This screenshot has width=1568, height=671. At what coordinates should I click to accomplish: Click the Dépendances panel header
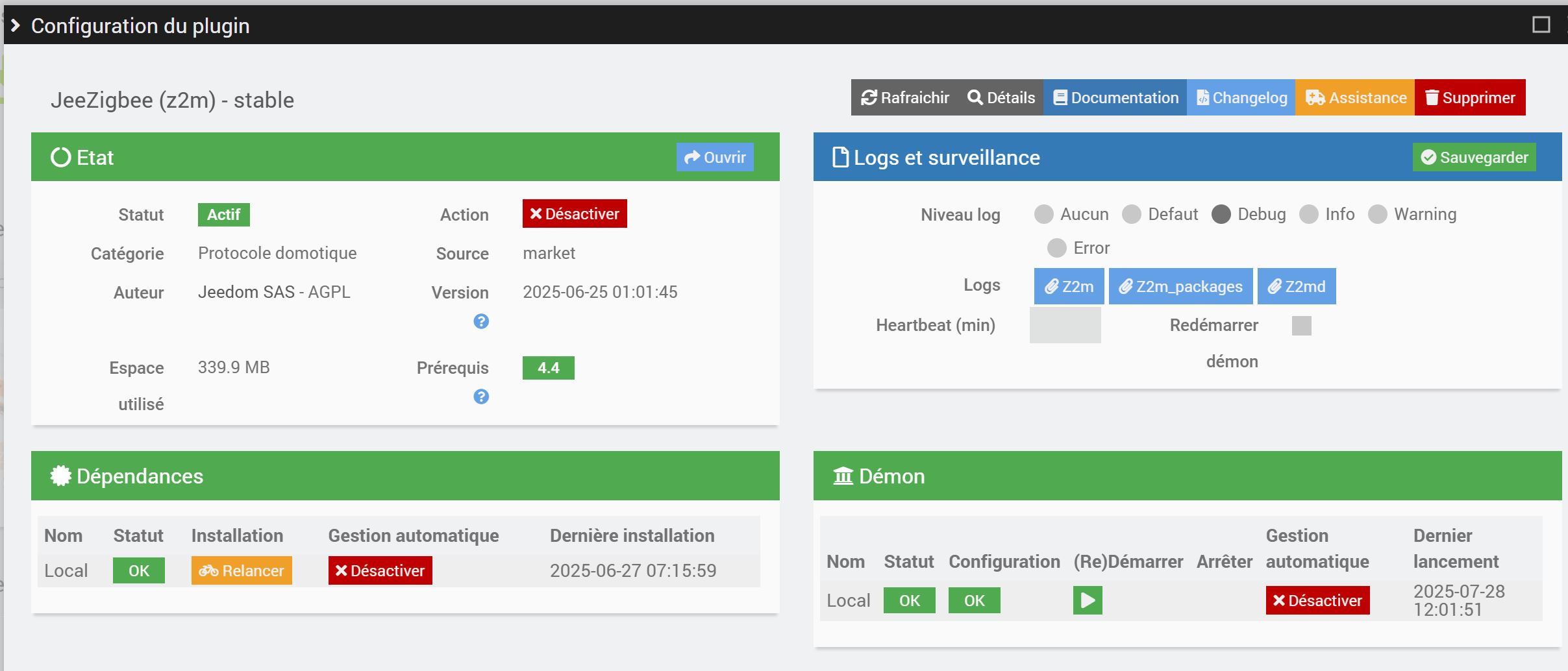click(x=405, y=476)
